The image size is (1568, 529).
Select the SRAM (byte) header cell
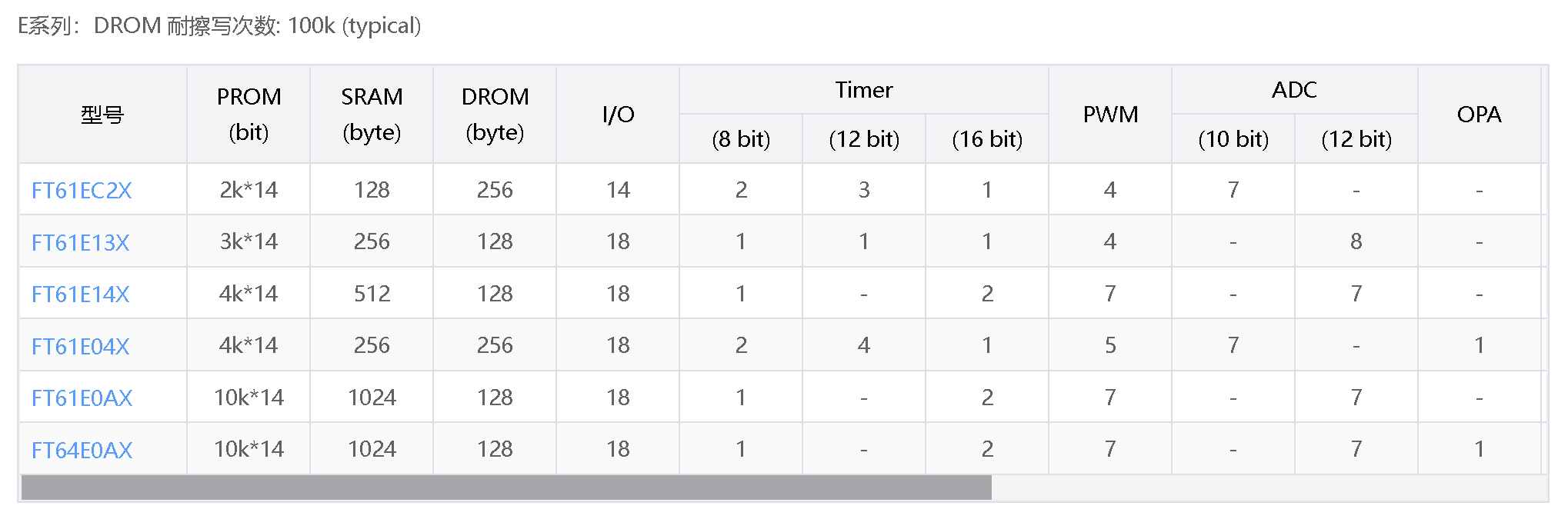tap(372, 115)
